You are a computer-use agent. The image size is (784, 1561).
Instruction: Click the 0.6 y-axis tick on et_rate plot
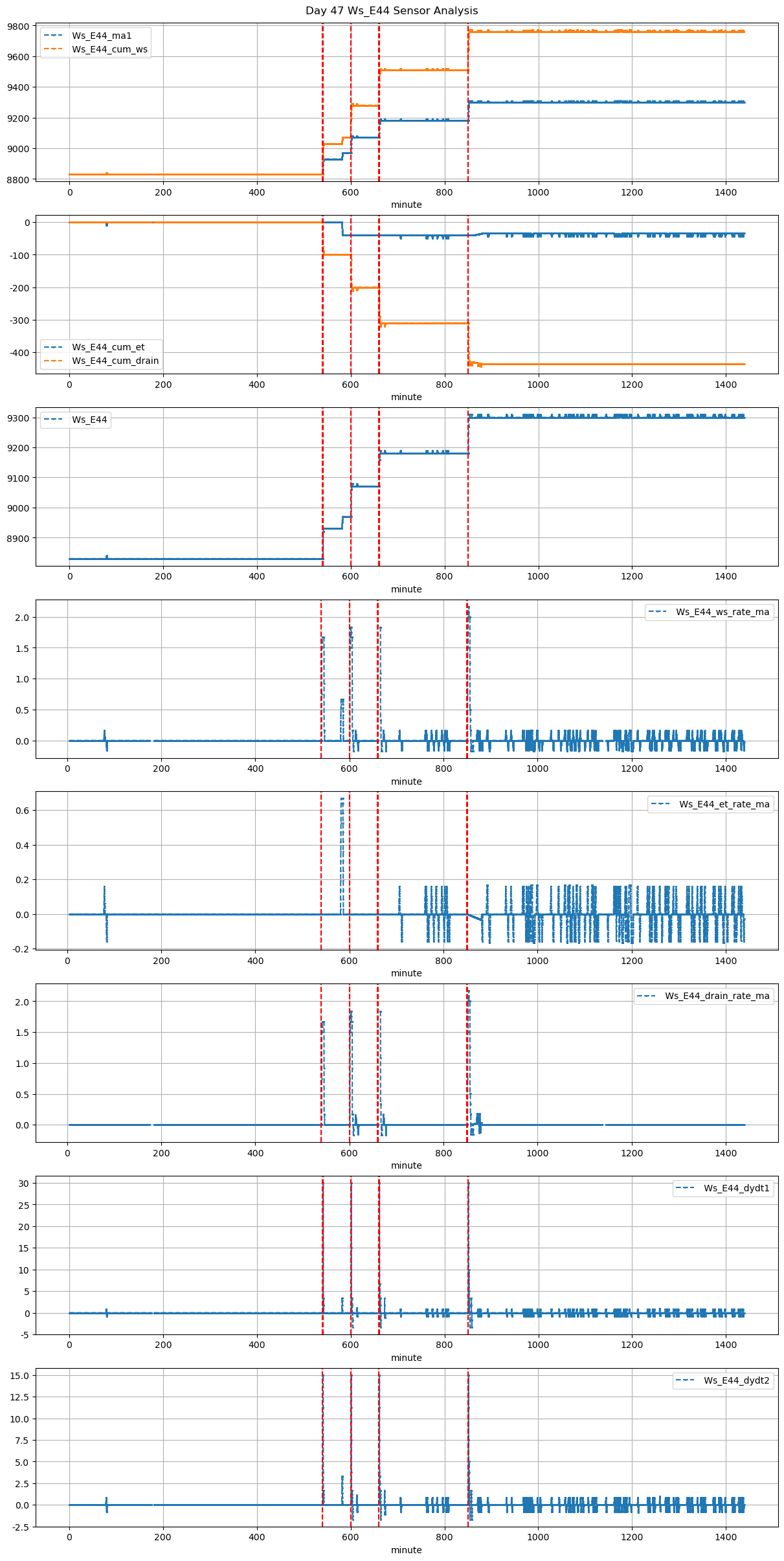point(23,811)
